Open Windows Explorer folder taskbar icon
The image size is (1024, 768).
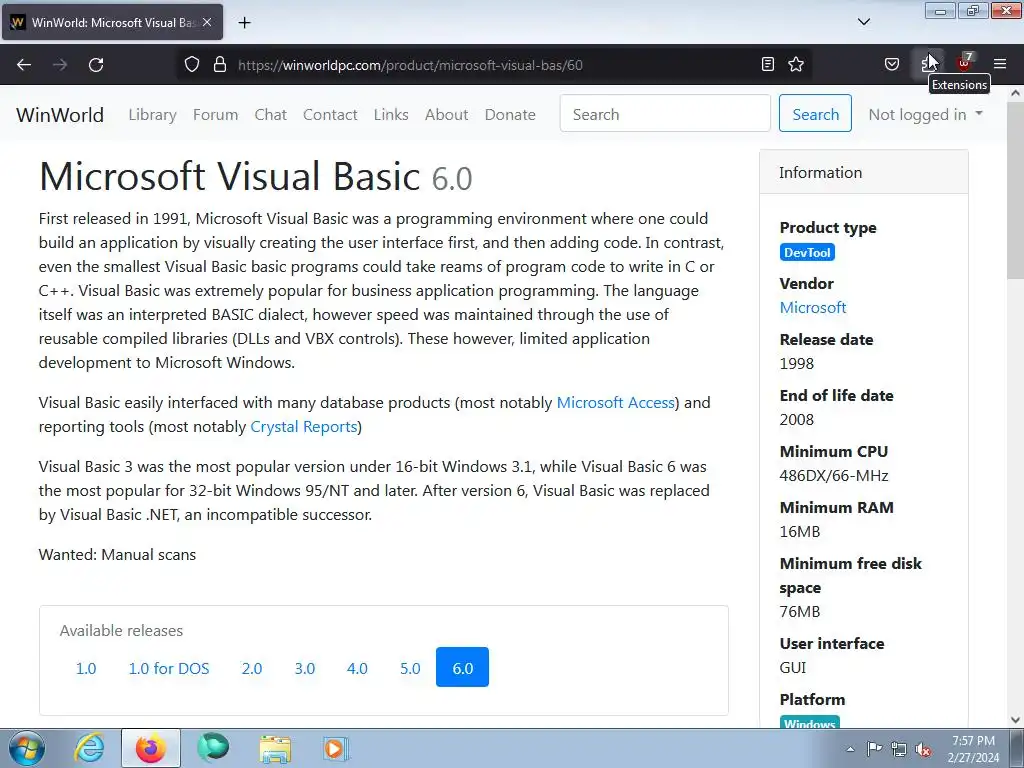pos(275,748)
